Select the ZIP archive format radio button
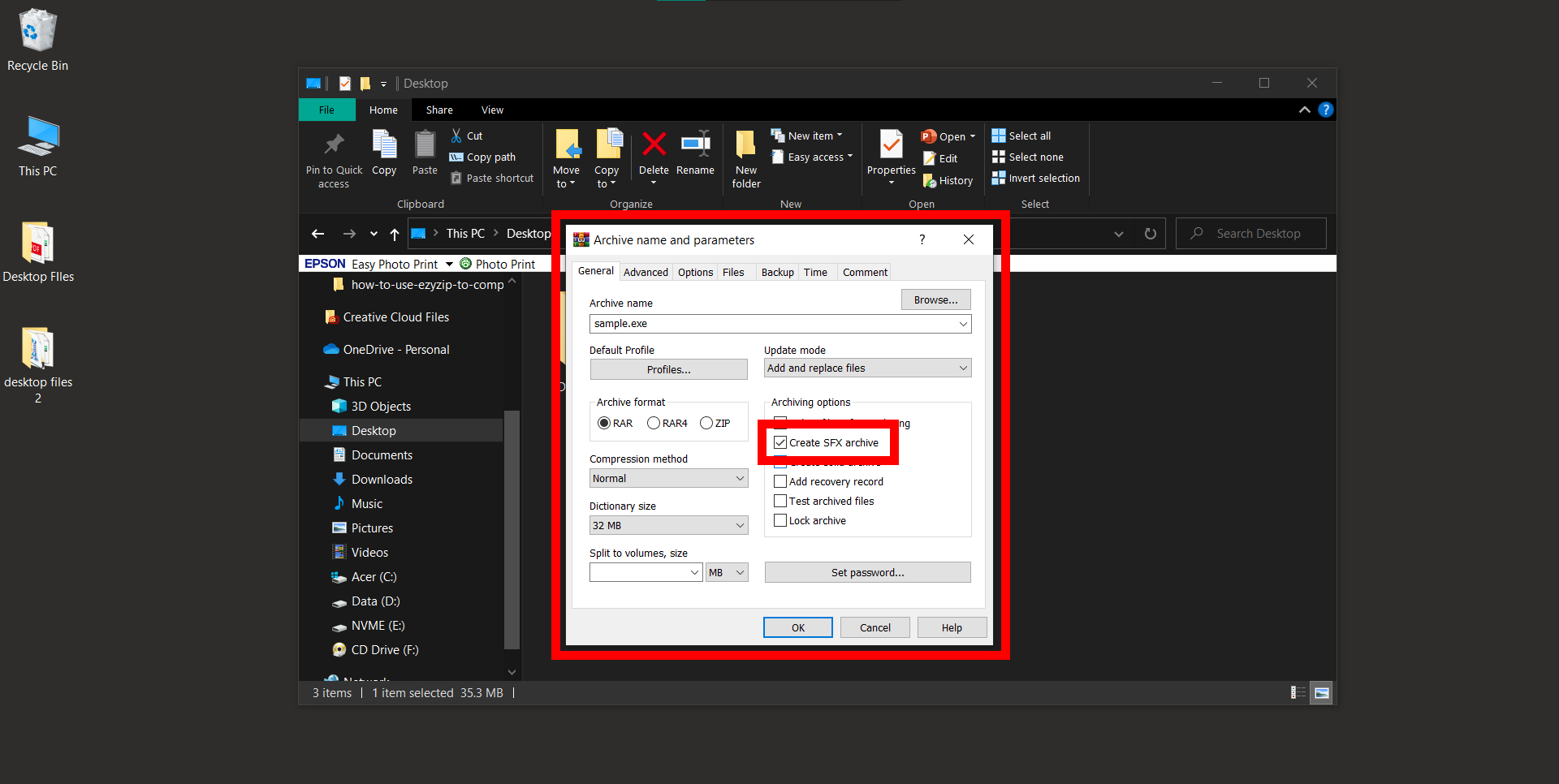 click(705, 423)
